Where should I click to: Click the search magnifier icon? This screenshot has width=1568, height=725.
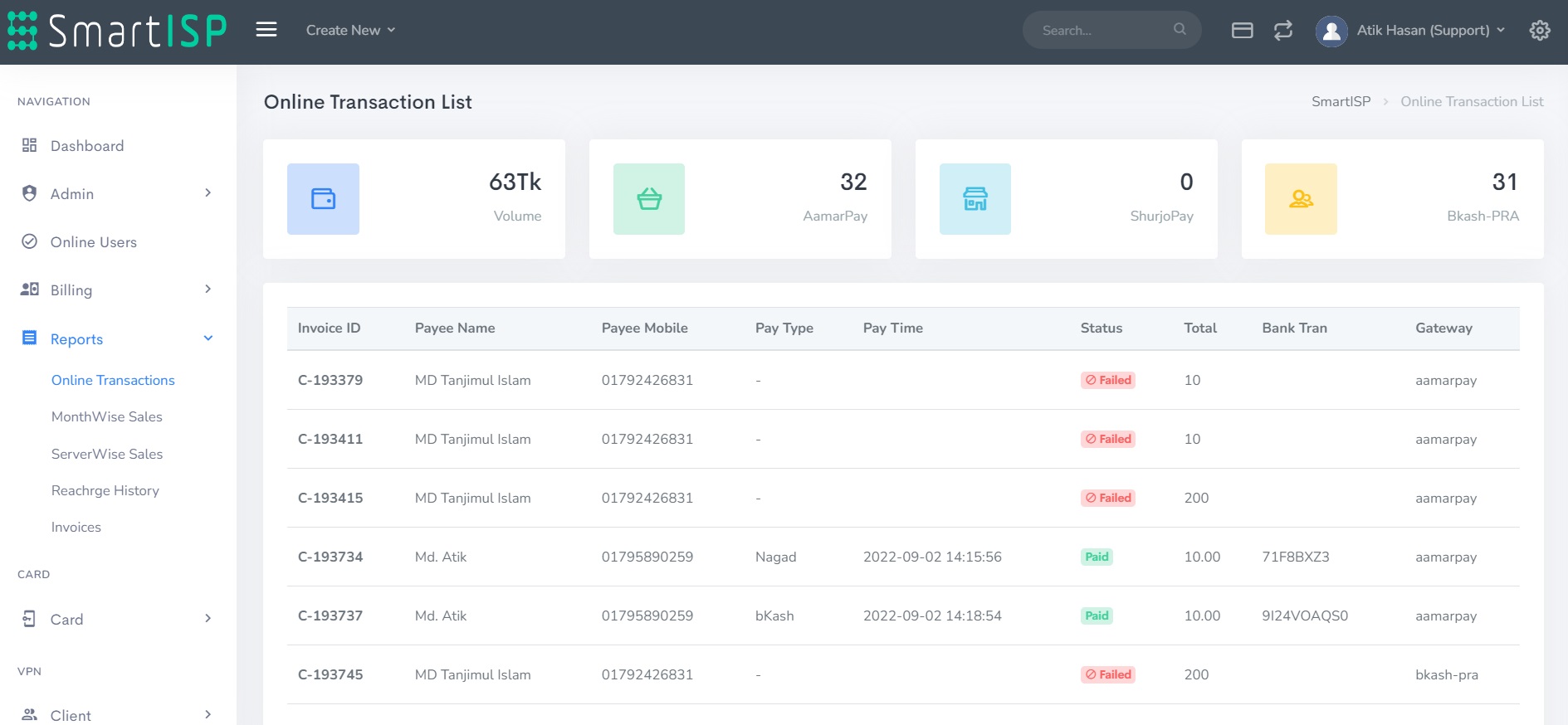[x=1180, y=30]
